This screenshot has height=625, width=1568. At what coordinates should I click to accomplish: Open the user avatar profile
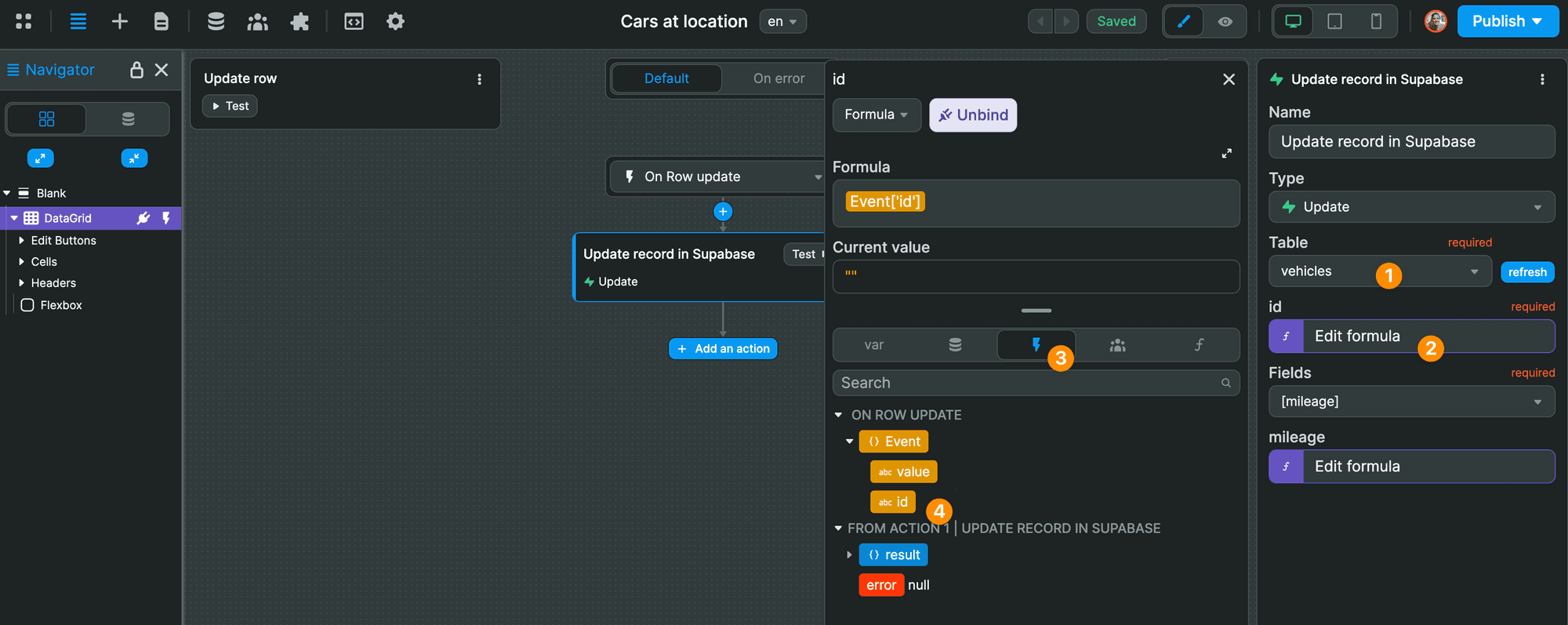[x=1436, y=21]
